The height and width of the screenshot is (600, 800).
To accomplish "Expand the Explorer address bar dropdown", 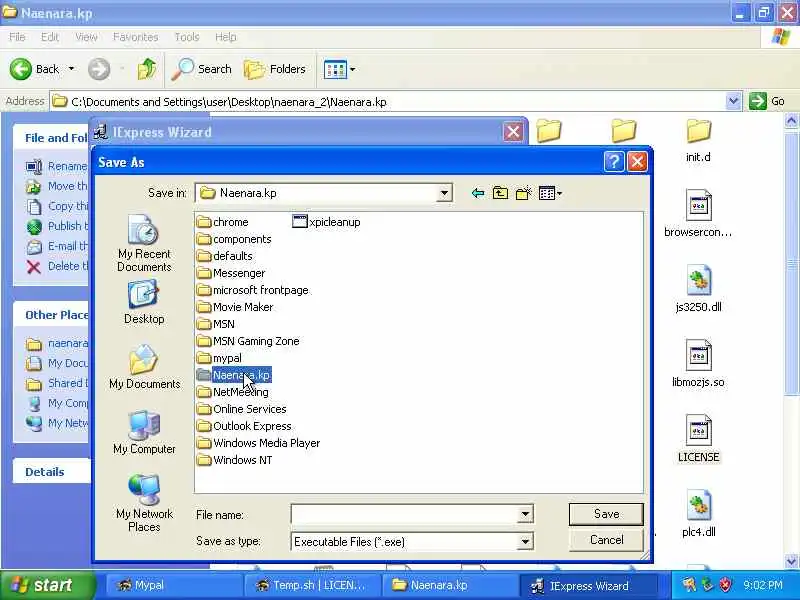I will pos(733,101).
